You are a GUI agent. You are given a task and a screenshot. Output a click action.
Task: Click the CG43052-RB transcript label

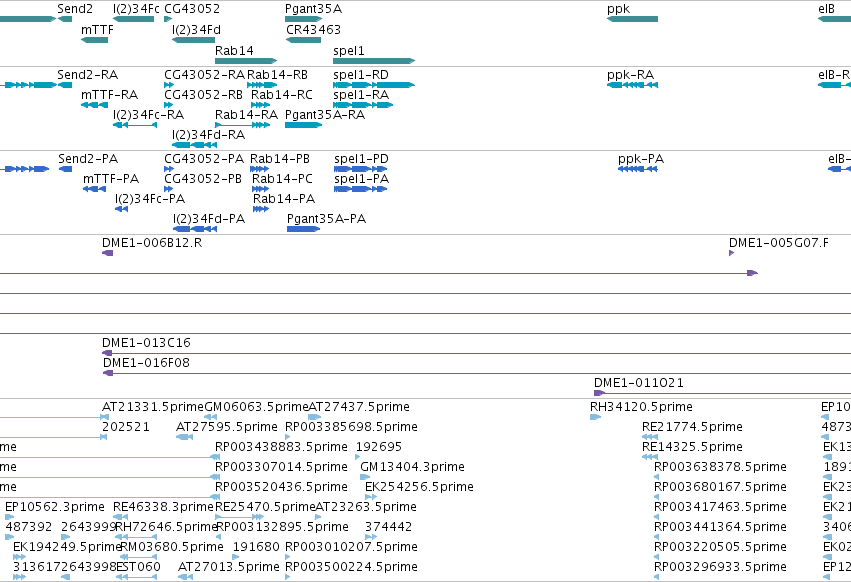204,94
